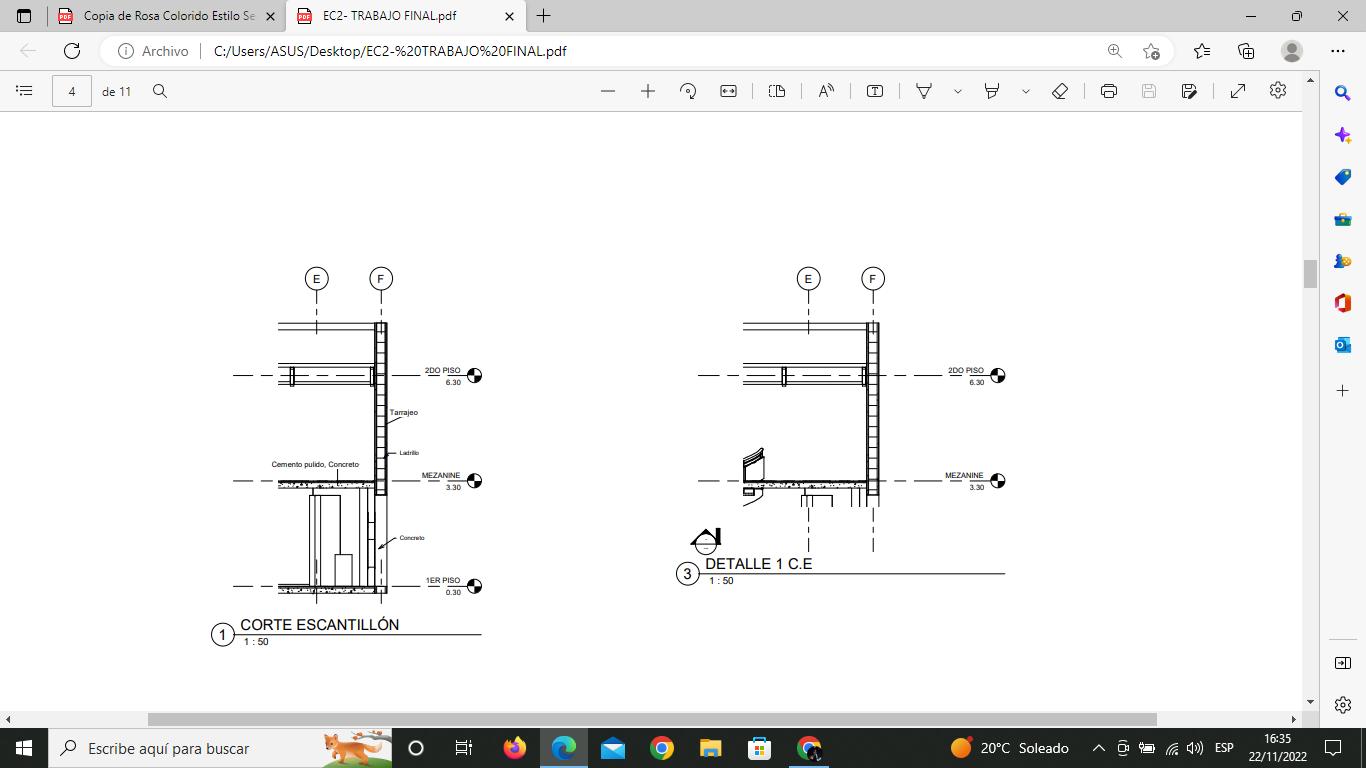Click the vertical scrollbar down arrow

[1310, 702]
